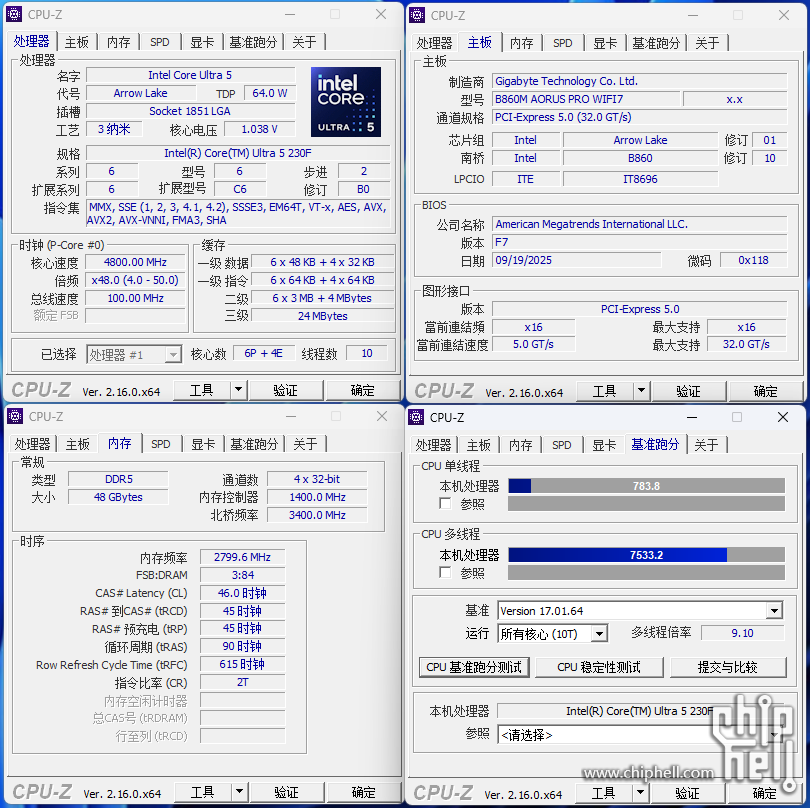
Task: Click the CPU-Z app icon in the memory window title bar
Action: pyautogui.click(x=14, y=416)
